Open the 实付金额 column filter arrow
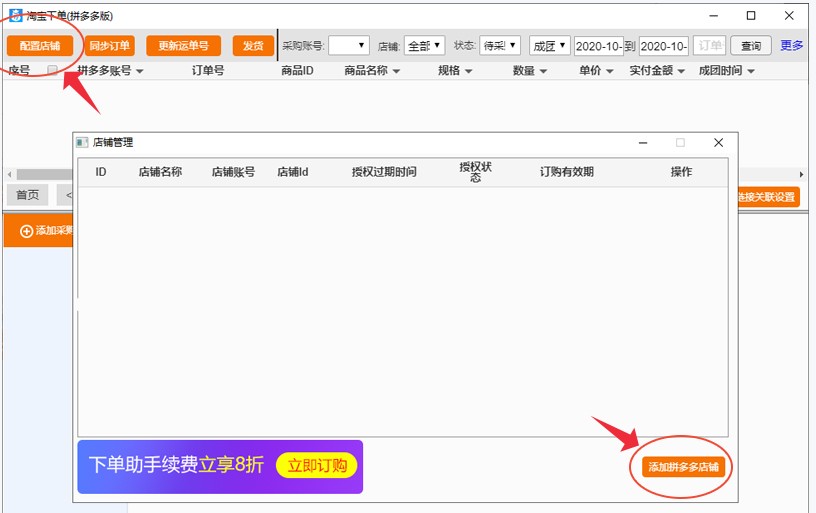 pyautogui.click(x=681, y=71)
